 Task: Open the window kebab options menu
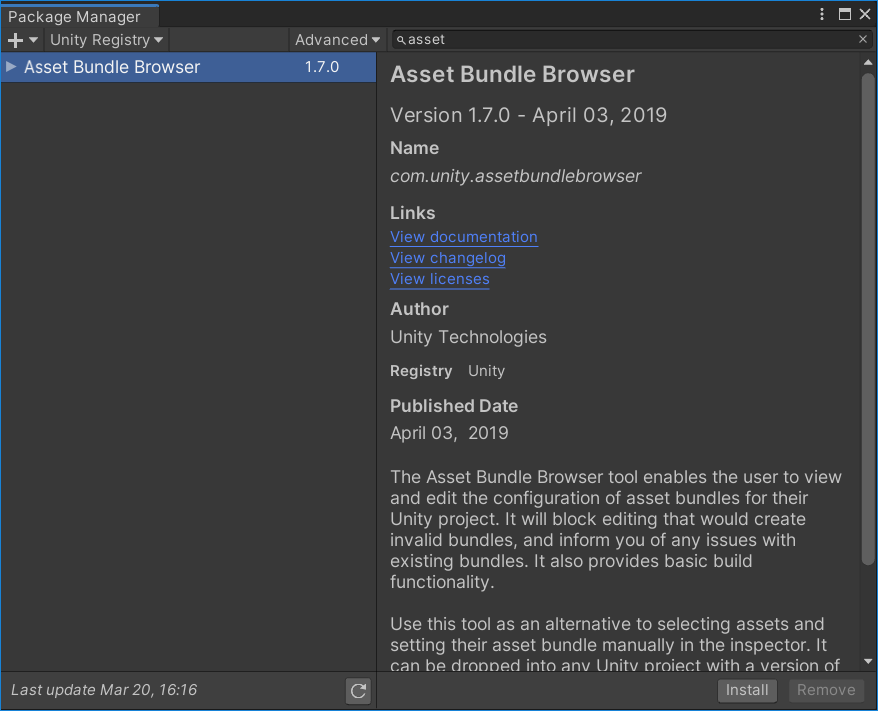[x=822, y=14]
